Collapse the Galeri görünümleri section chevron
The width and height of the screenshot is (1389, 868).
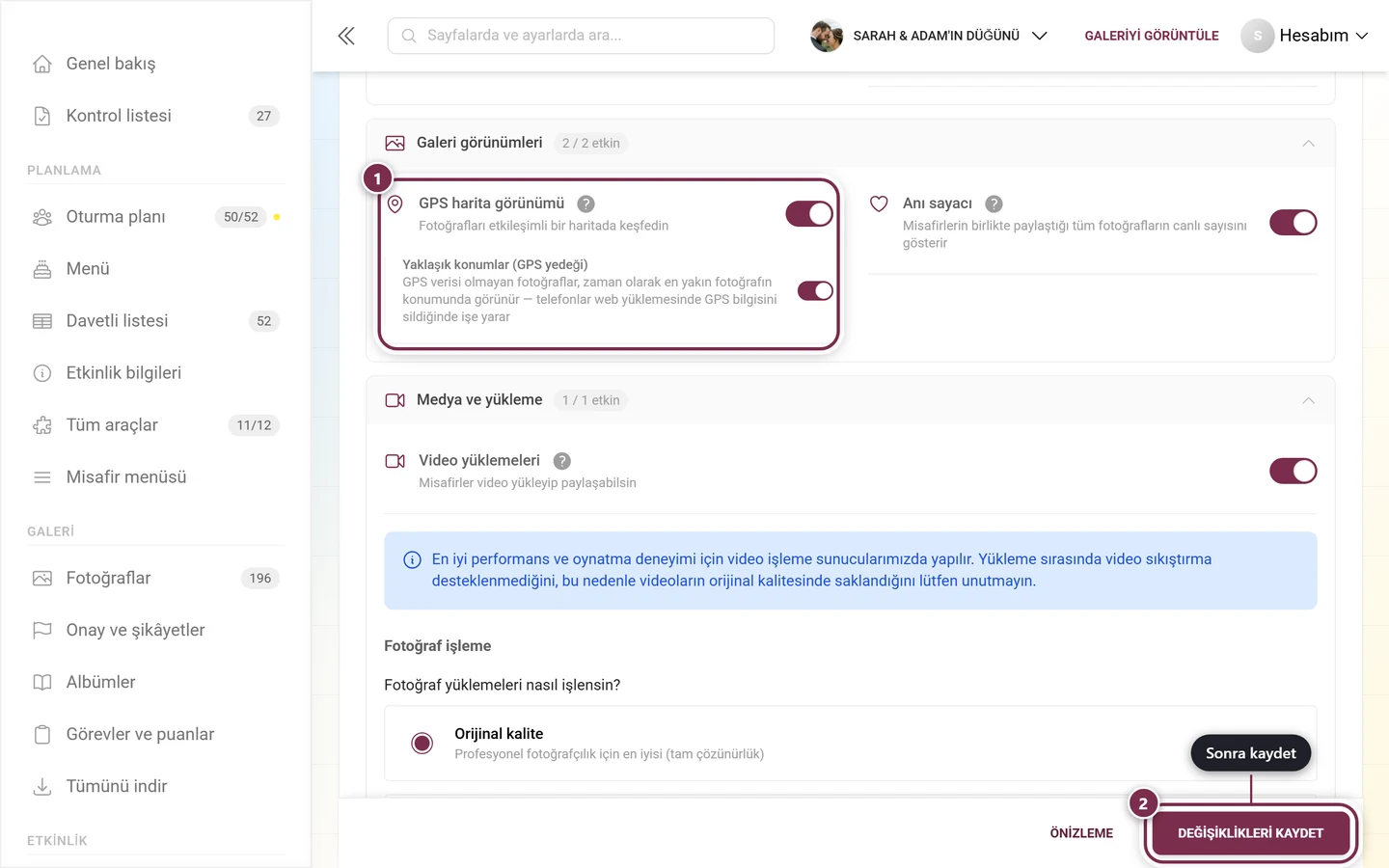(1308, 143)
